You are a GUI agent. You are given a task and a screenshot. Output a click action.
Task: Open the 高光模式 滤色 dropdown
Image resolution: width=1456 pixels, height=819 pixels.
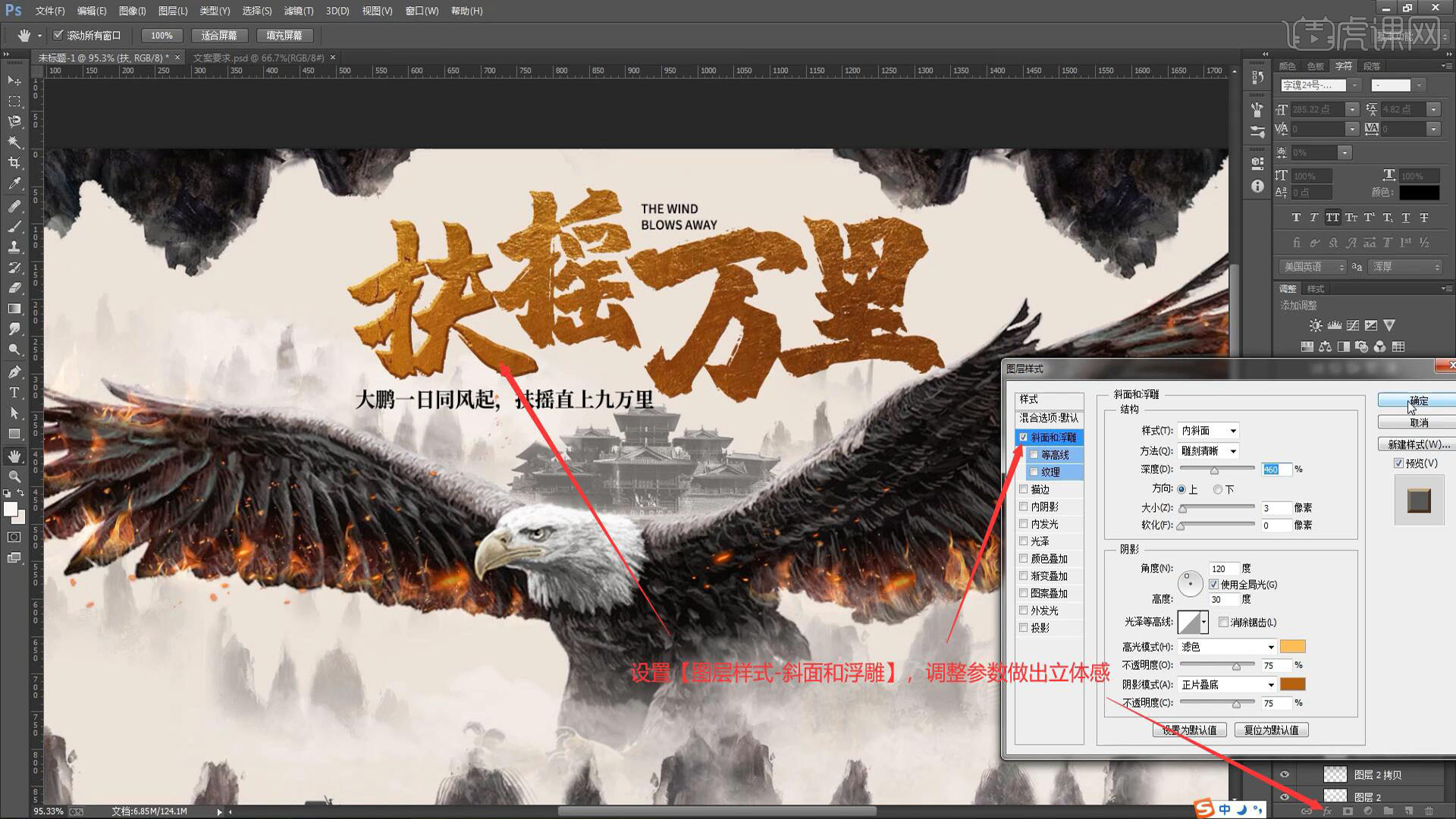(1228, 647)
